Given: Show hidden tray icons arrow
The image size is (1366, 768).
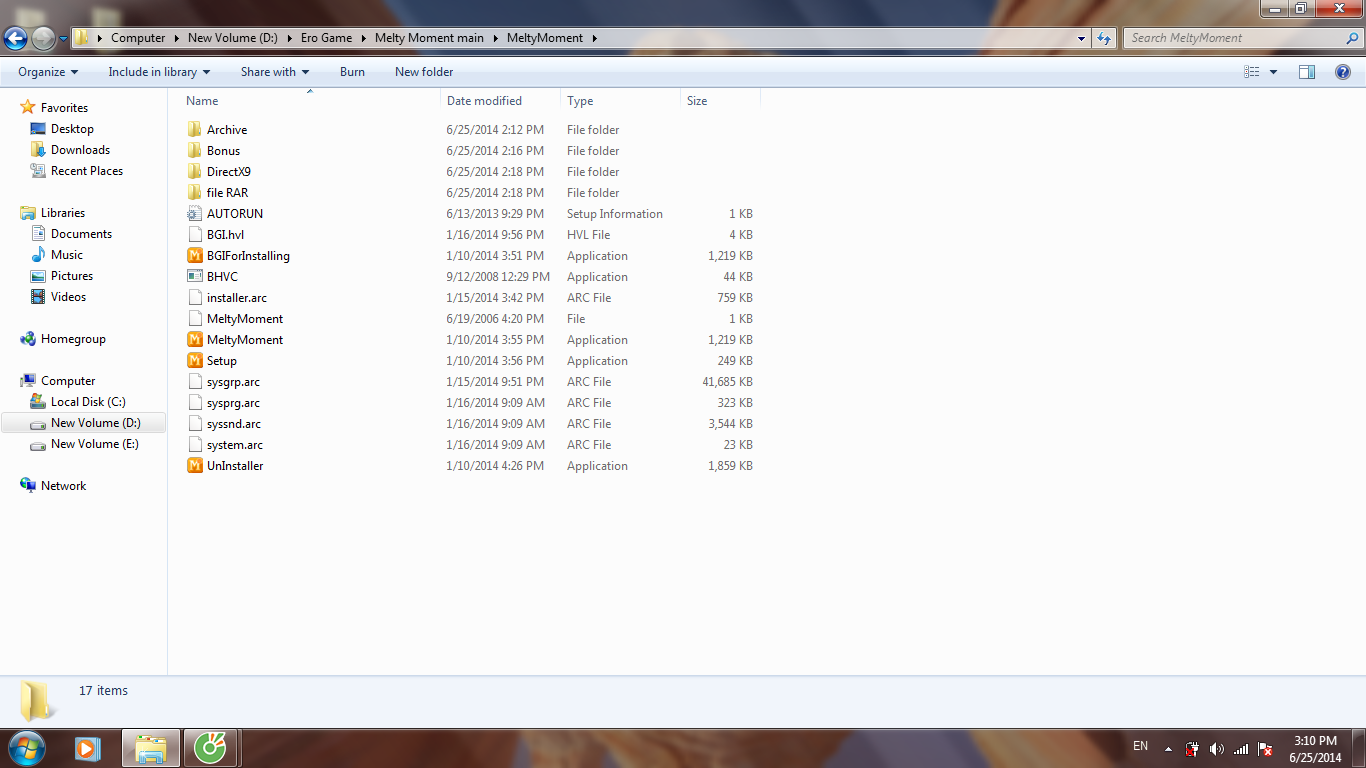Looking at the screenshot, I should (x=1168, y=748).
